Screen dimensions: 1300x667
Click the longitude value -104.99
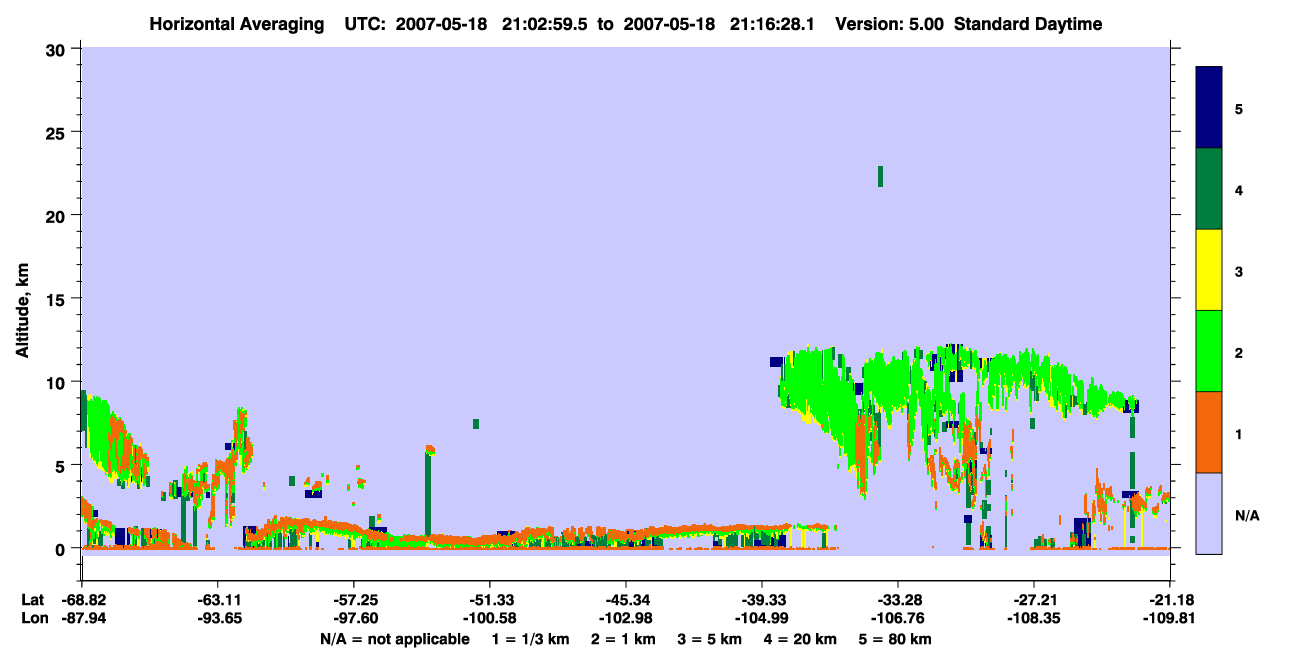[x=762, y=619]
